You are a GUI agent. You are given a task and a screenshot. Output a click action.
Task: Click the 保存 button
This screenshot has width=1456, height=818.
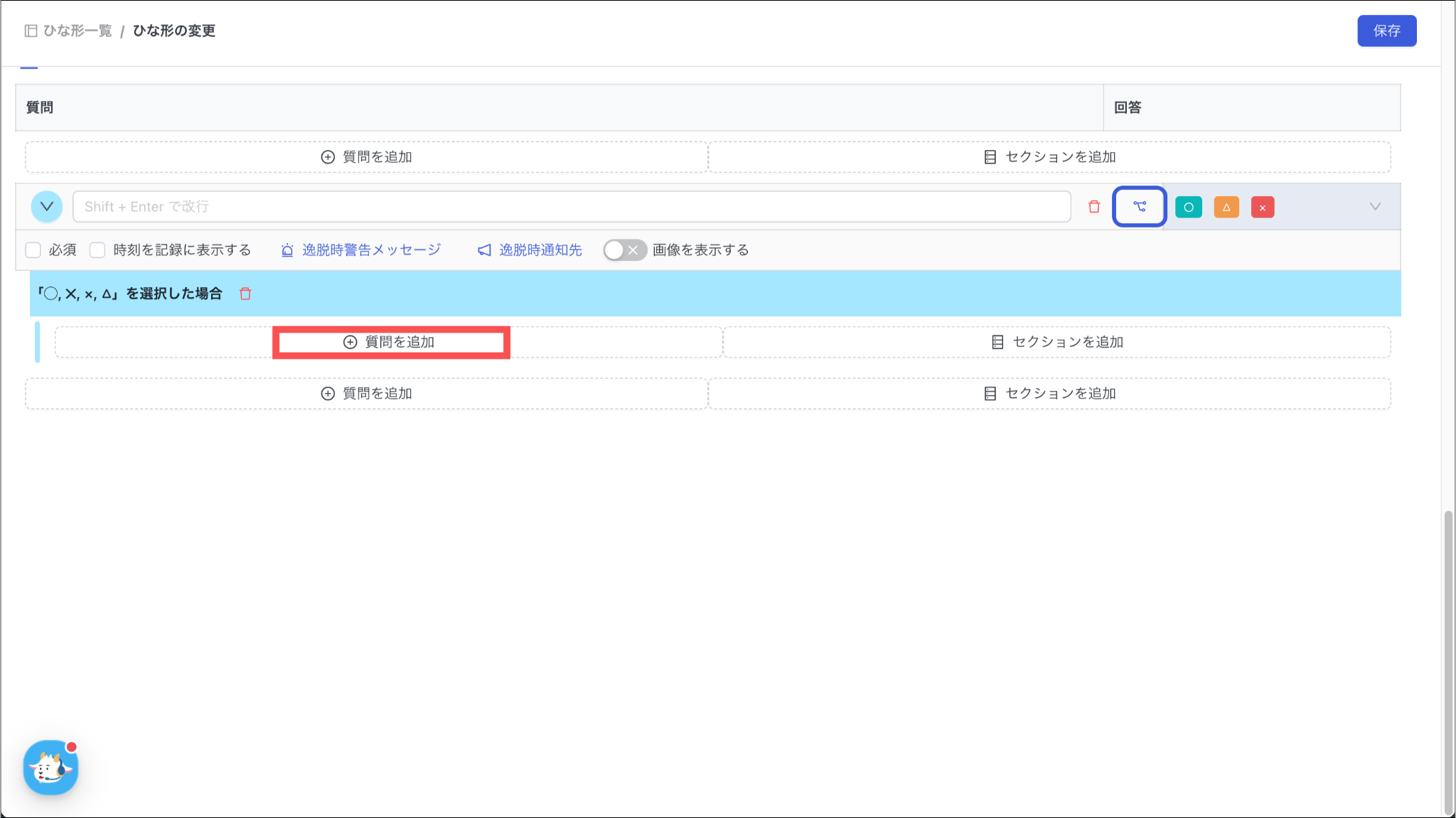point(1386,31)
